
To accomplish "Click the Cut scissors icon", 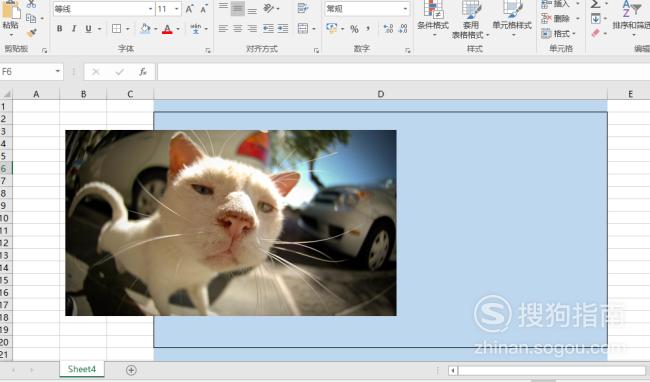I will tap(32, 5).
